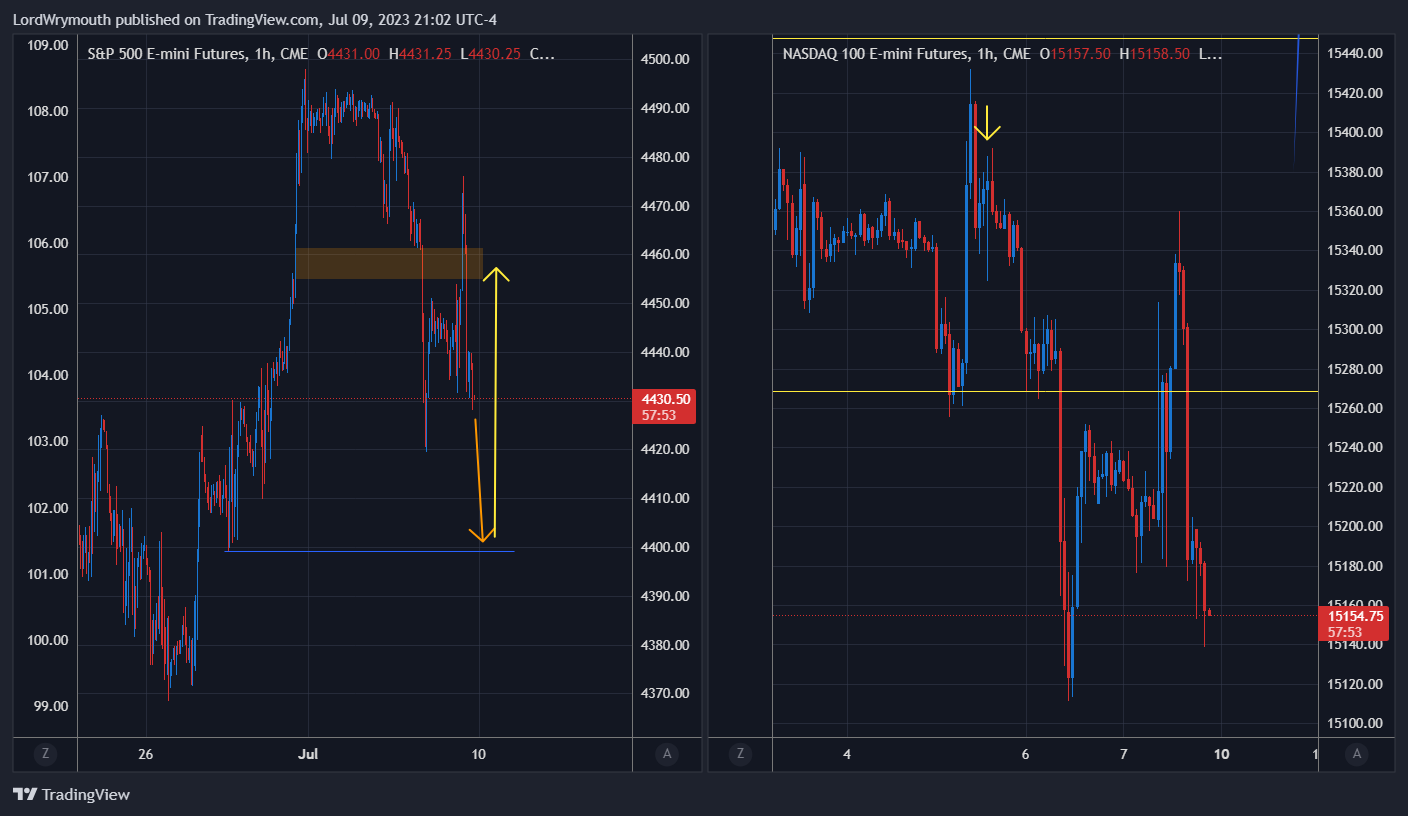The width and height of the screenshot is (1408, 816).
Task: Click the 100.00 label on the left axis
Action: (48, 640)
